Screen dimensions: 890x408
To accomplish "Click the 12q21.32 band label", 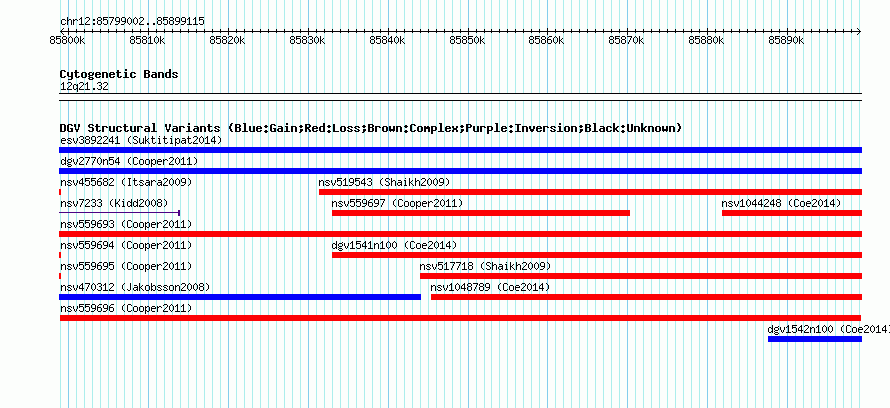I will [x=84, y=86].
